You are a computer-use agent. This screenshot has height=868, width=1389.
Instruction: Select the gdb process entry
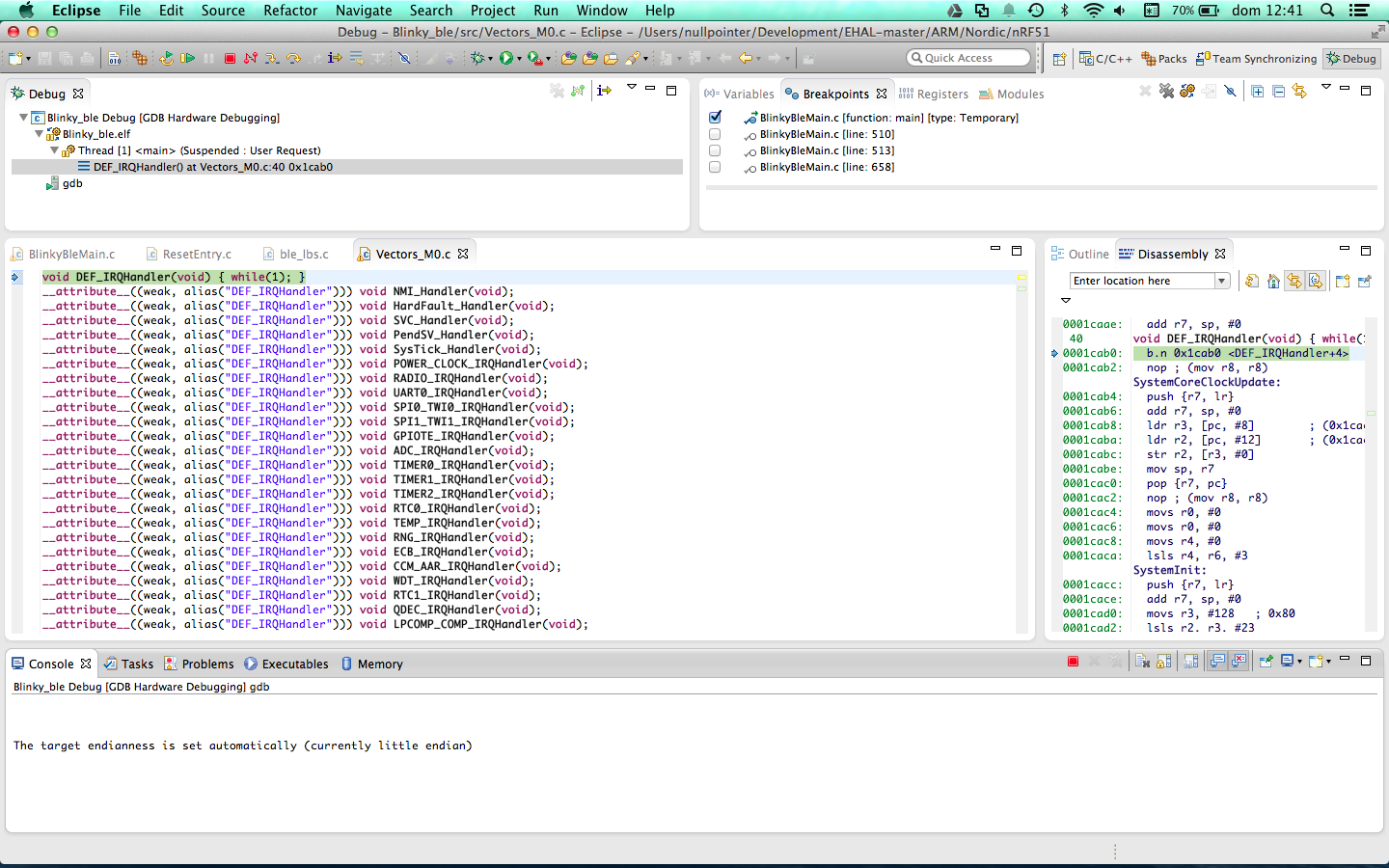coord(65,183)
